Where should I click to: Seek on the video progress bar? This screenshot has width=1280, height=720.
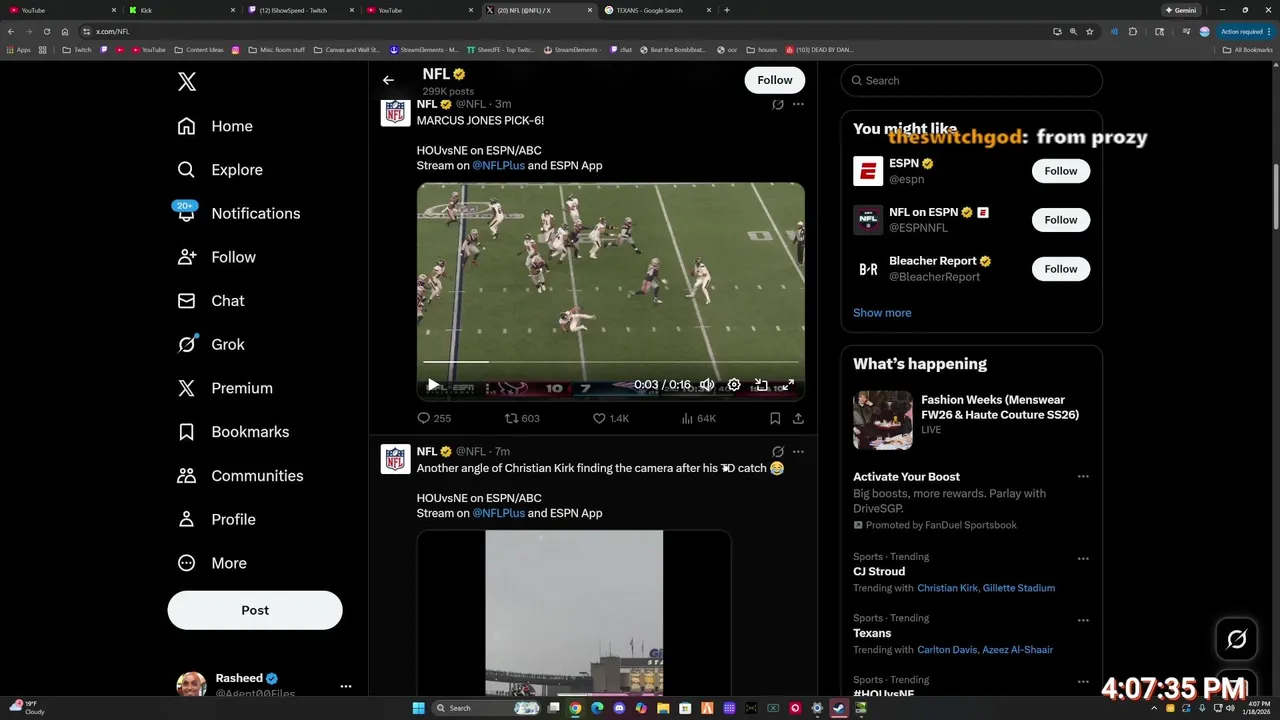click(x=611, y=362)
